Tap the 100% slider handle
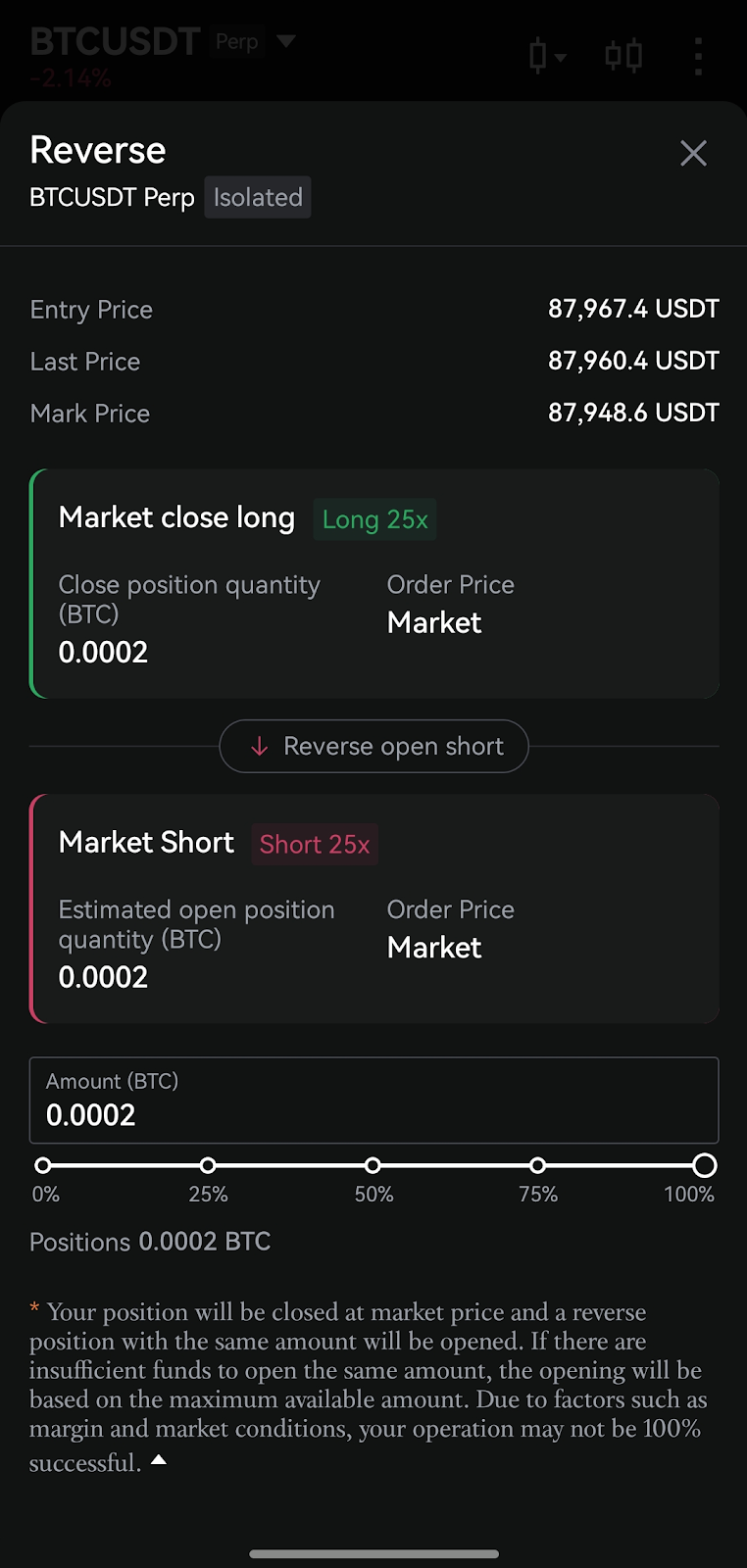 pyautogui.click(x=704, y=1165)
